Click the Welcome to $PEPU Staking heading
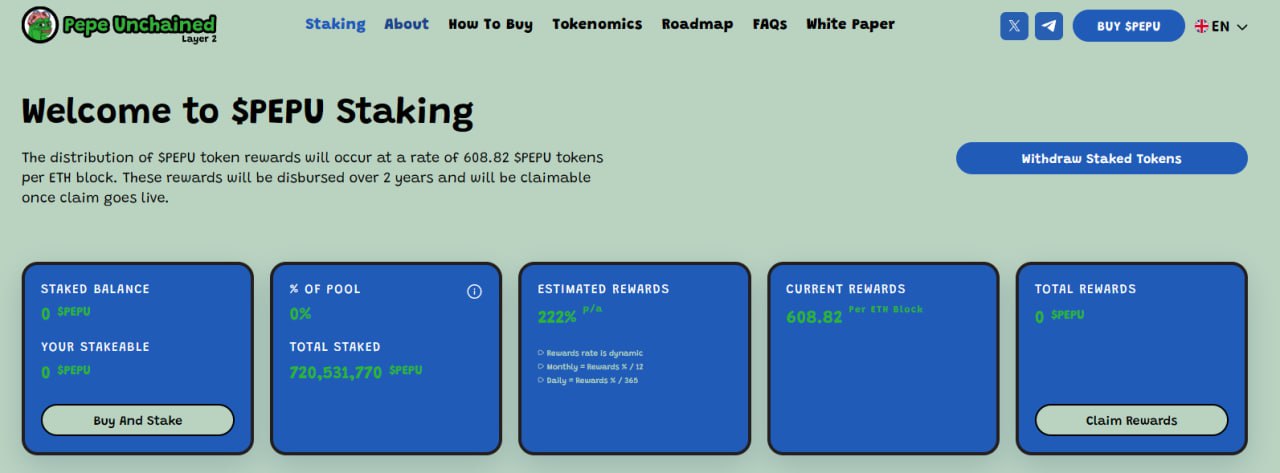Screen dimensions: 1280x473 coord(247,110)
